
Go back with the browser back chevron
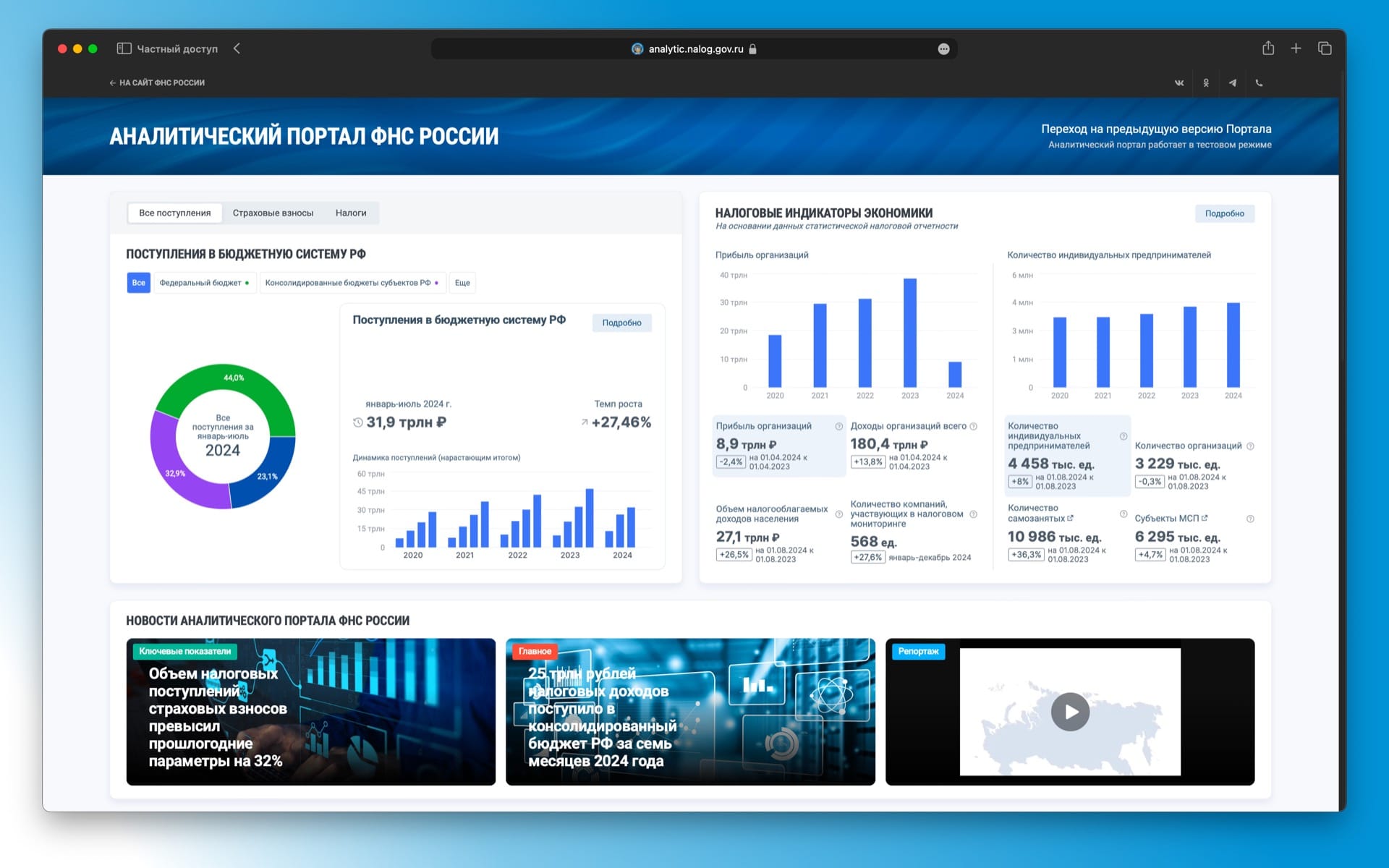(237, 48)
